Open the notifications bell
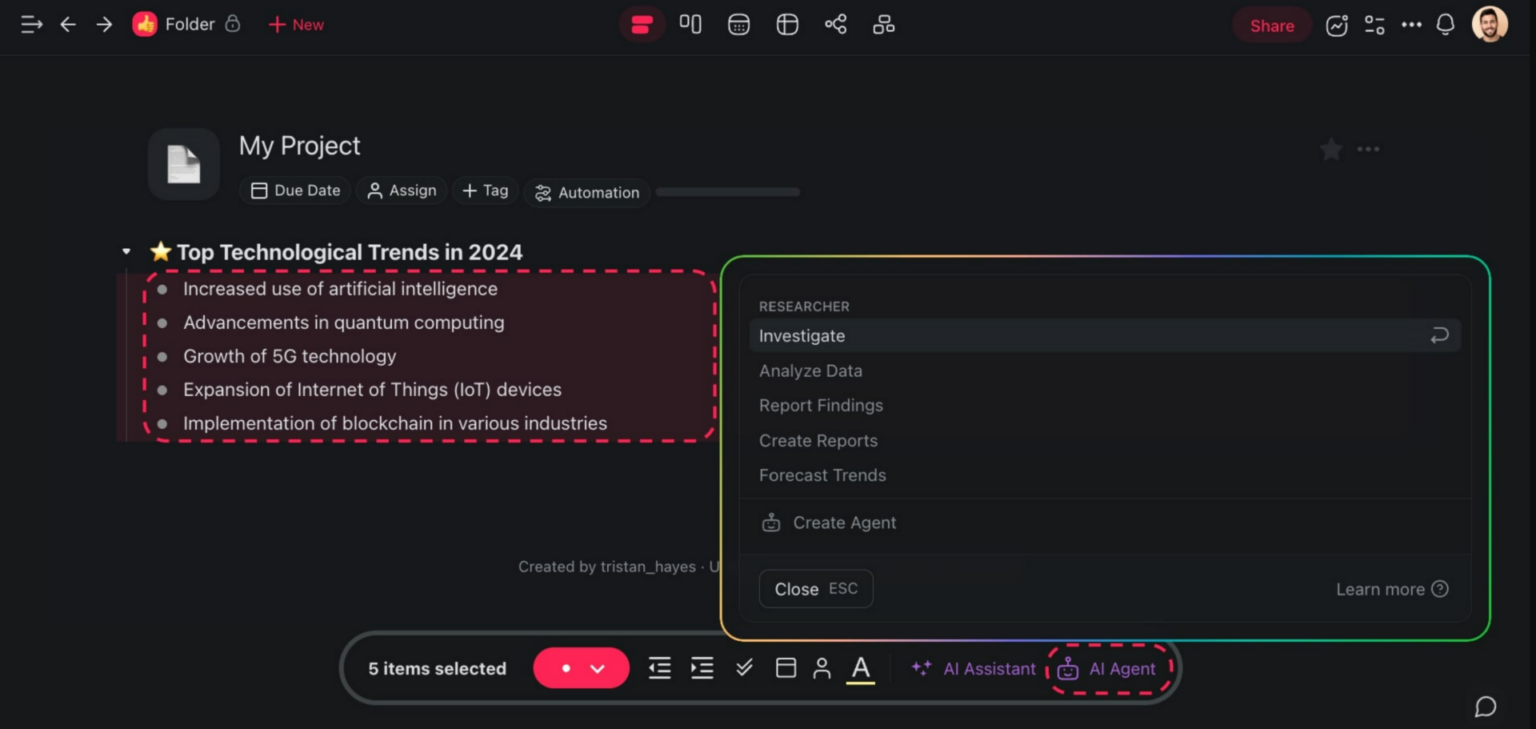The height and width of the screenshot is (729, 1536). [1445, 25]
